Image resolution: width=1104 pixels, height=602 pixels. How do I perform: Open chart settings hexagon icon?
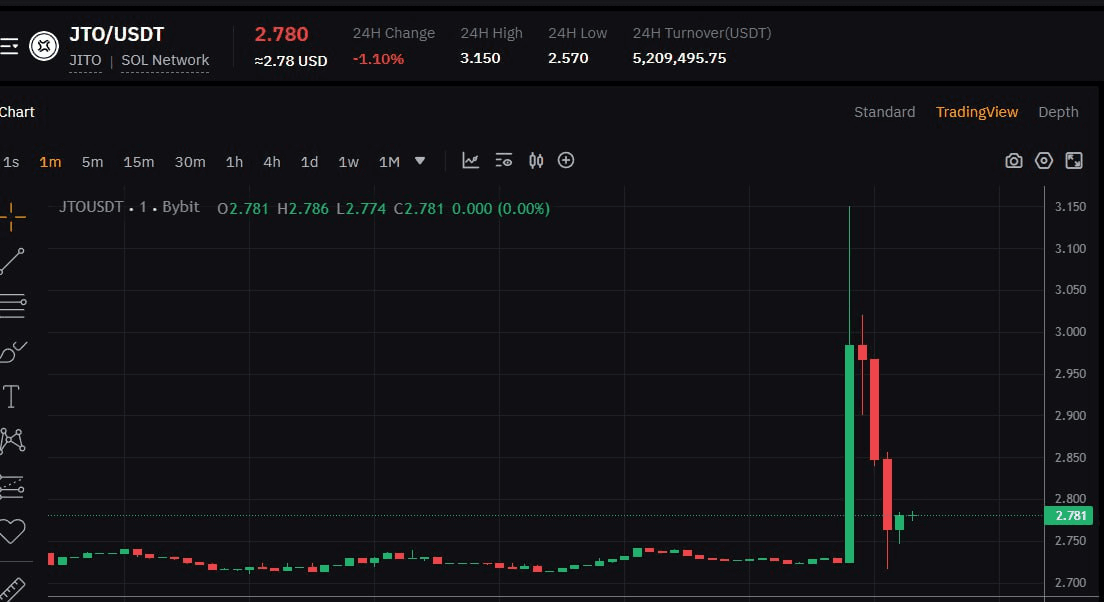coord(1044,161)
